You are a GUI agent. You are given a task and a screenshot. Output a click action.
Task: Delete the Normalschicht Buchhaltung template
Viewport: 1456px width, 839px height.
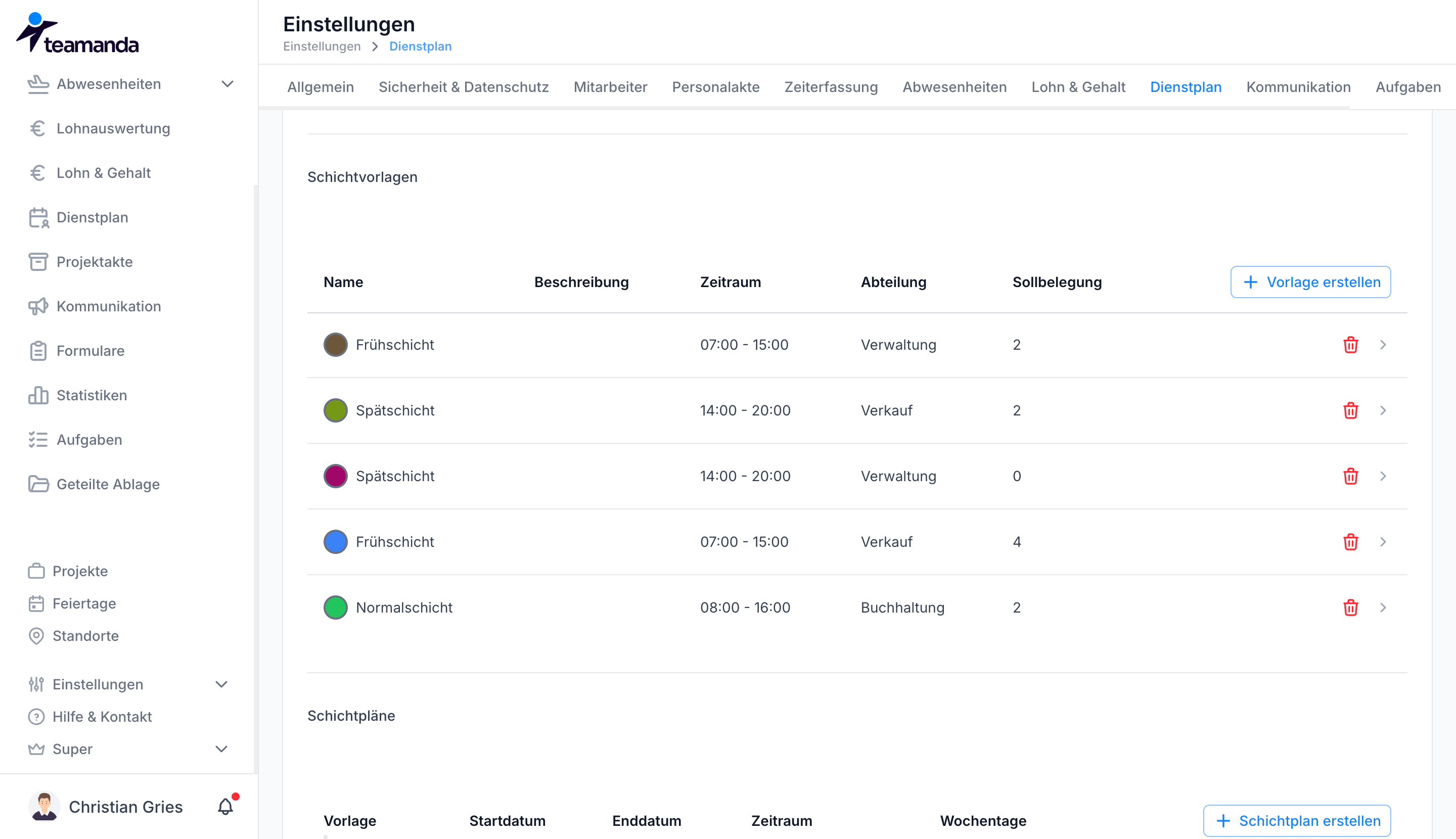tap(1350, 608)
